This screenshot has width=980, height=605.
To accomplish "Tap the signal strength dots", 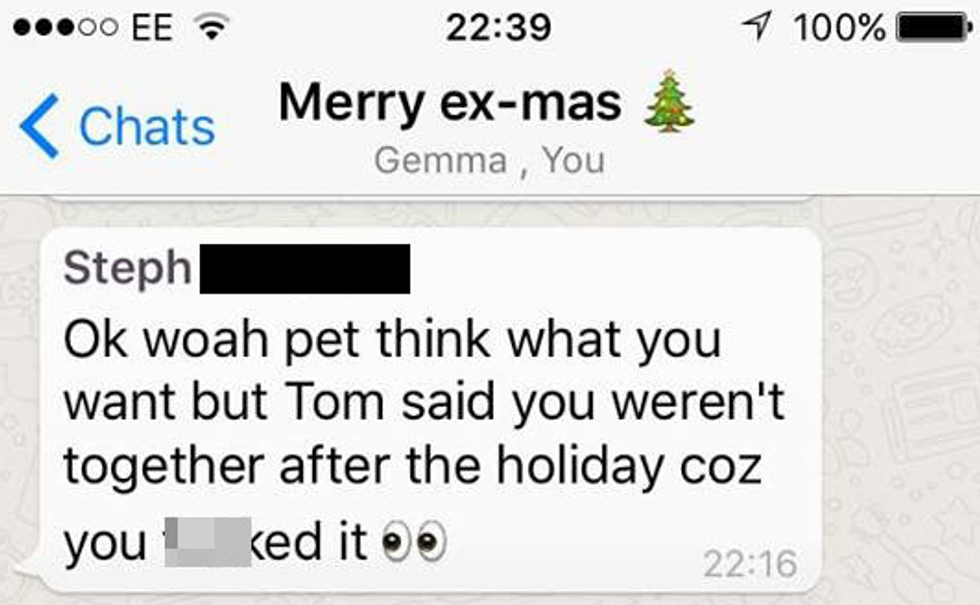I will [65, 28].
